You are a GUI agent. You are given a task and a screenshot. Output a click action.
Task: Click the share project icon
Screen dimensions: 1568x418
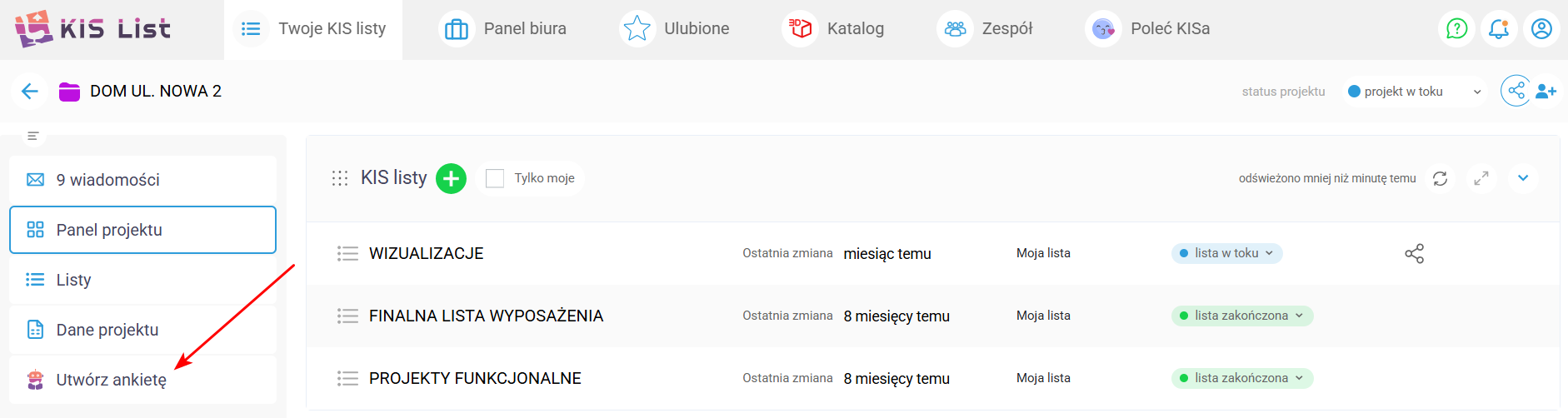tap(1516, 91)
